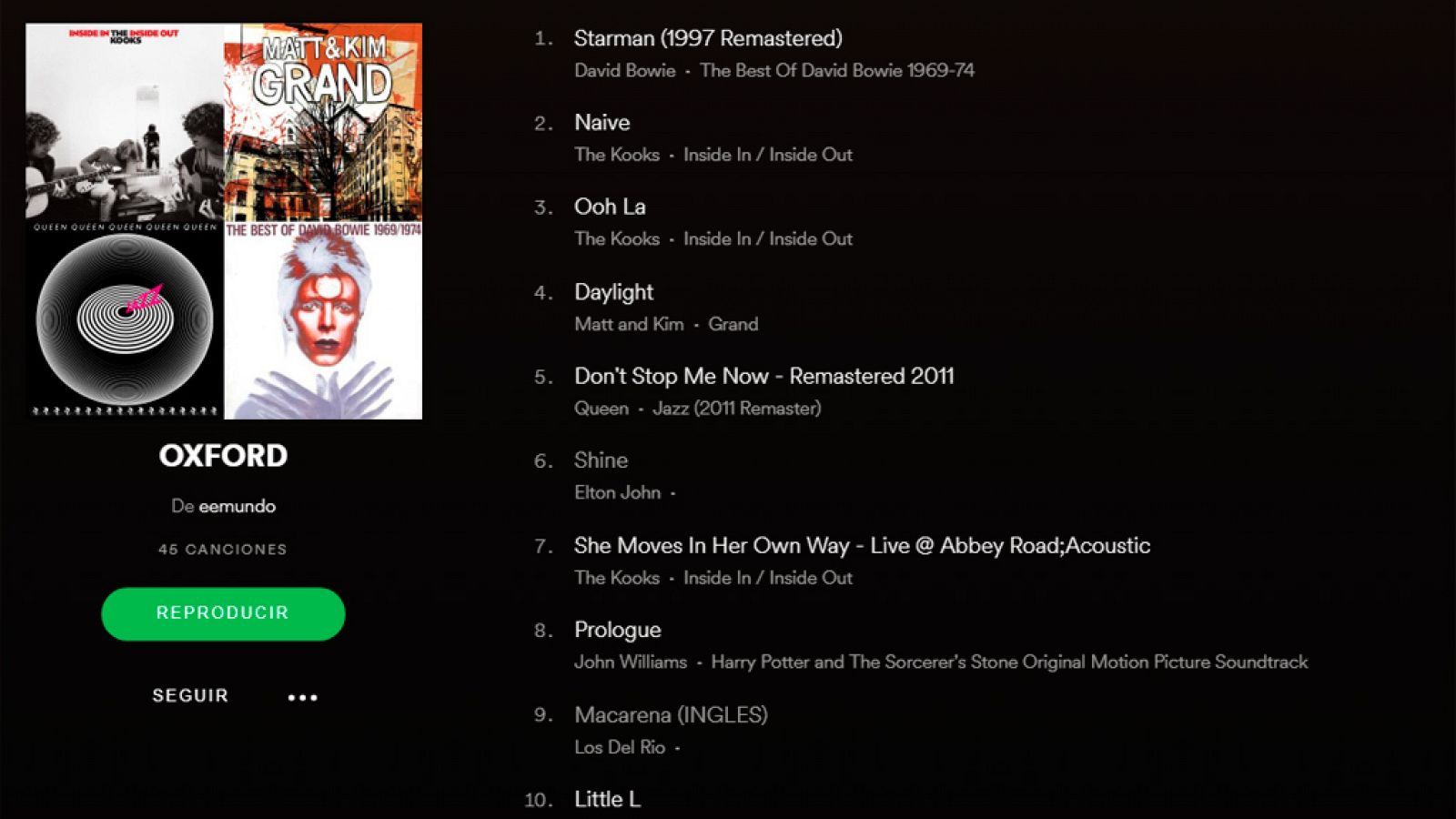Click the green REPRODUCIR play button
The height and width of the screenshot is (819, 1456).
[x=223, y=613]
